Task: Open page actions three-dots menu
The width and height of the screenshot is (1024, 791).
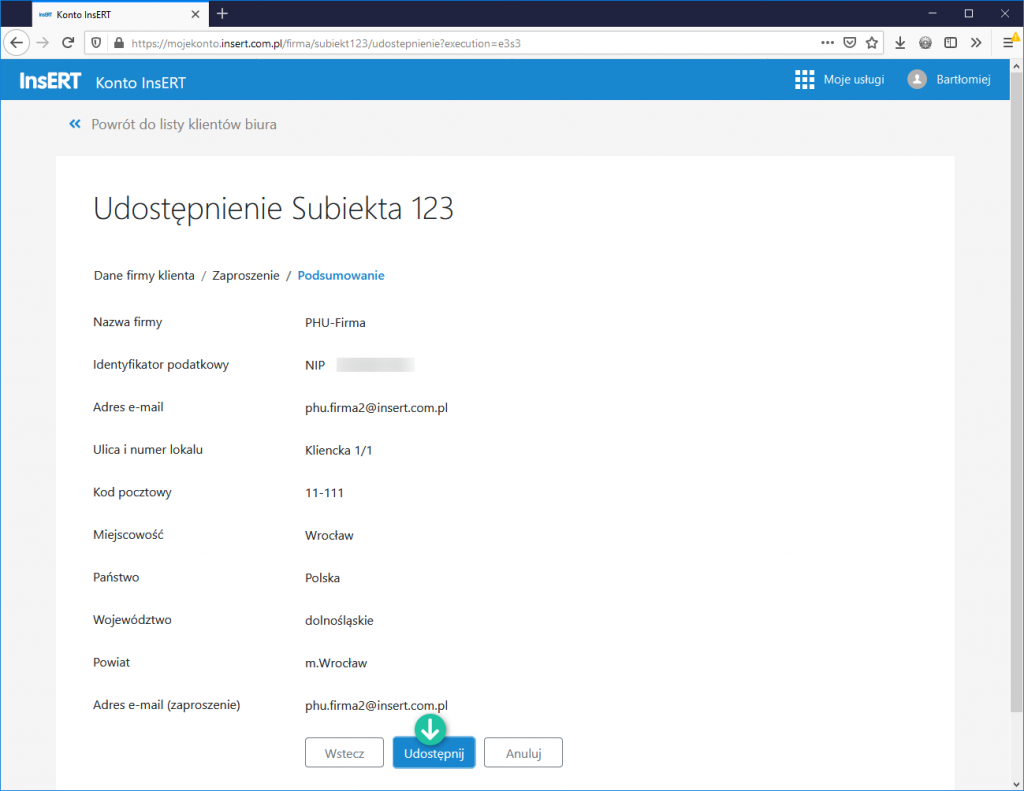Action: coord(827,42)
